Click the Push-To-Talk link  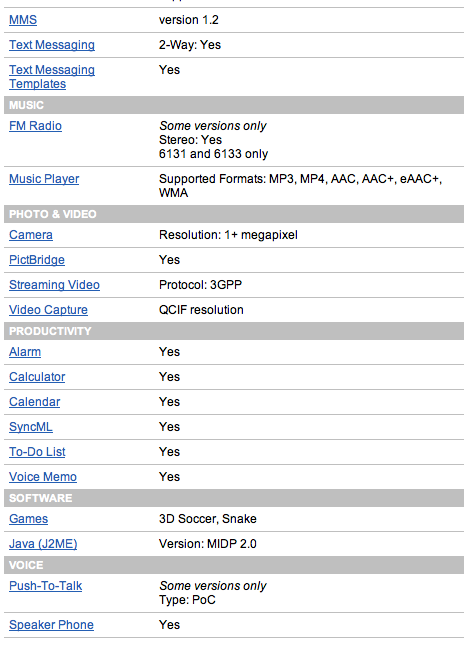coord(46,586)
